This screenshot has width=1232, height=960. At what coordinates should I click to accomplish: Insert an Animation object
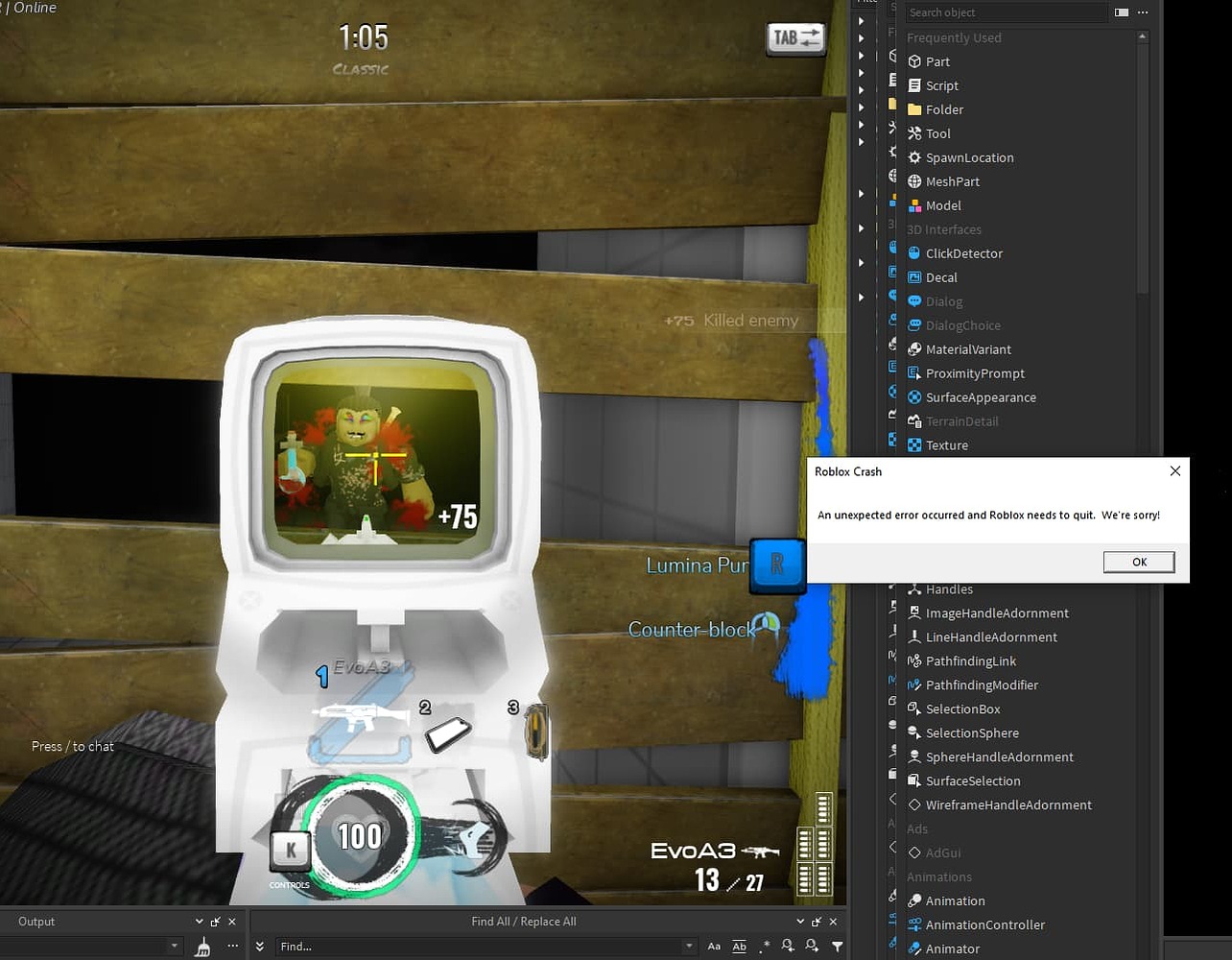957,900
